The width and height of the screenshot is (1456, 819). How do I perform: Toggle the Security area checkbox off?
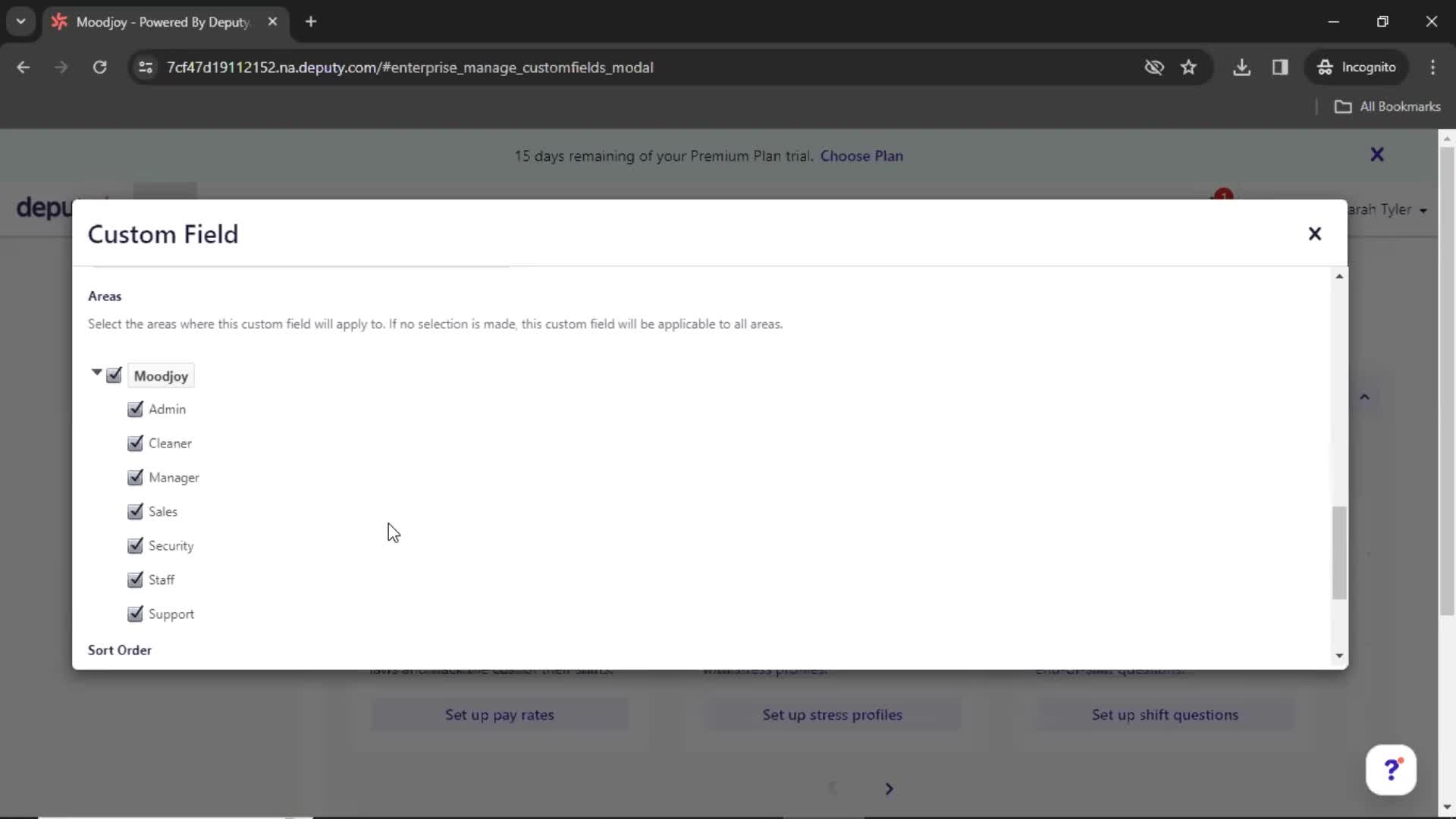pos(135,545)
